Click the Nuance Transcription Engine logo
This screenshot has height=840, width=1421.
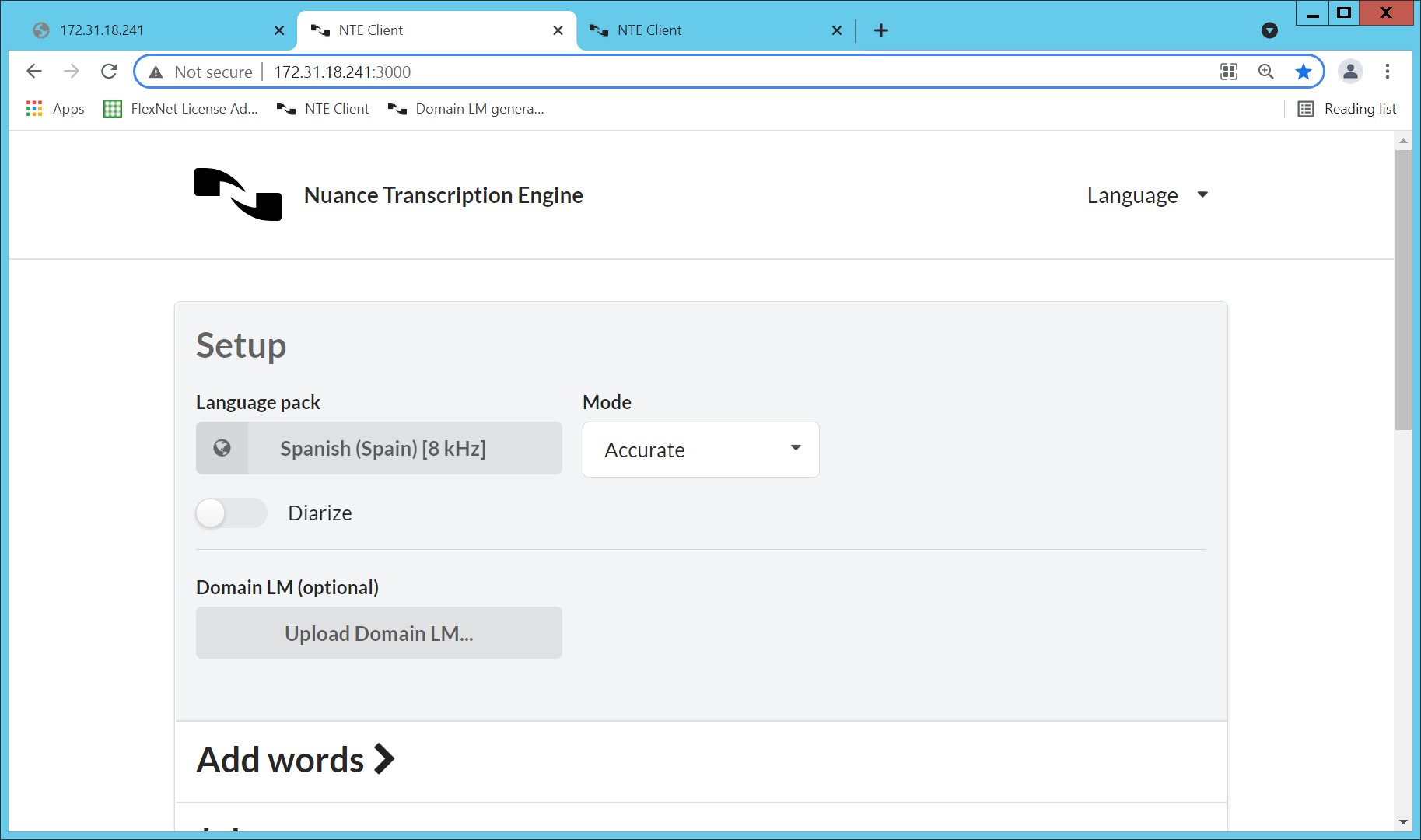point(236,195)
